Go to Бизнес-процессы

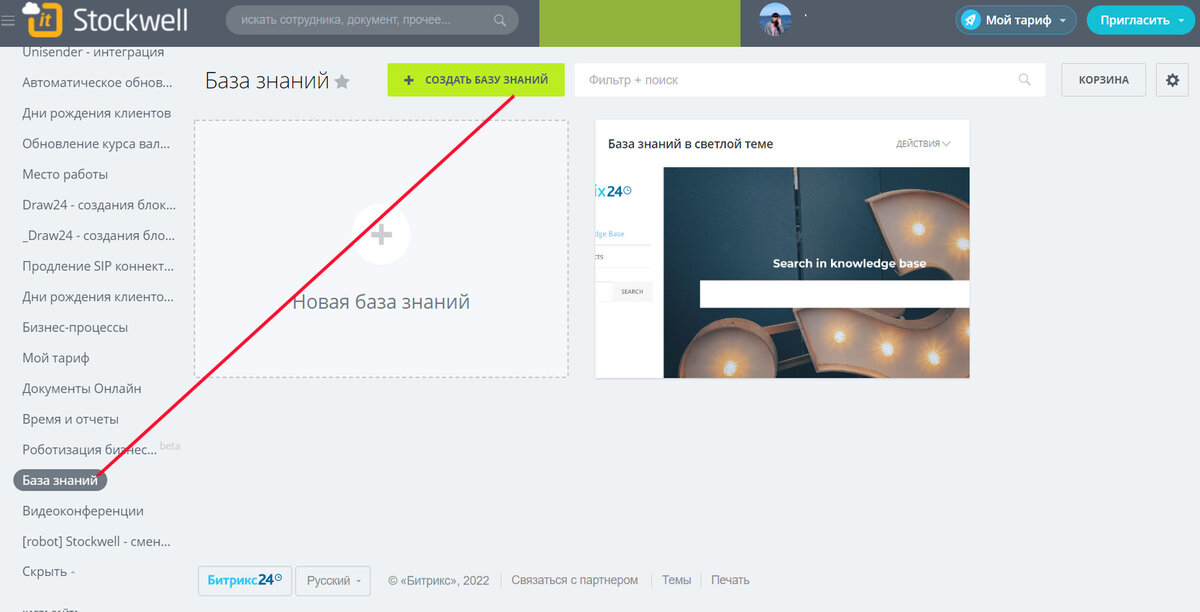tap(75, 327)
